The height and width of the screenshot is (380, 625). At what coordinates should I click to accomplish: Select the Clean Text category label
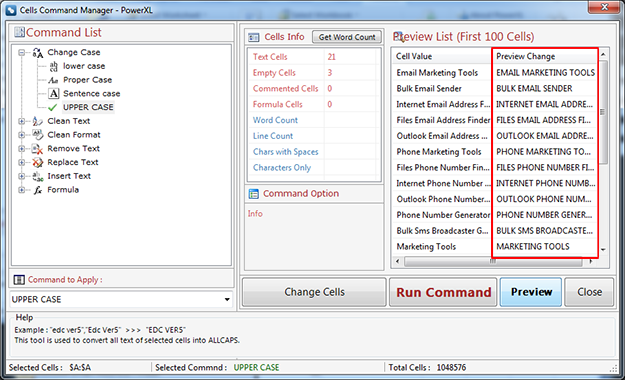(x=69, y=121)
